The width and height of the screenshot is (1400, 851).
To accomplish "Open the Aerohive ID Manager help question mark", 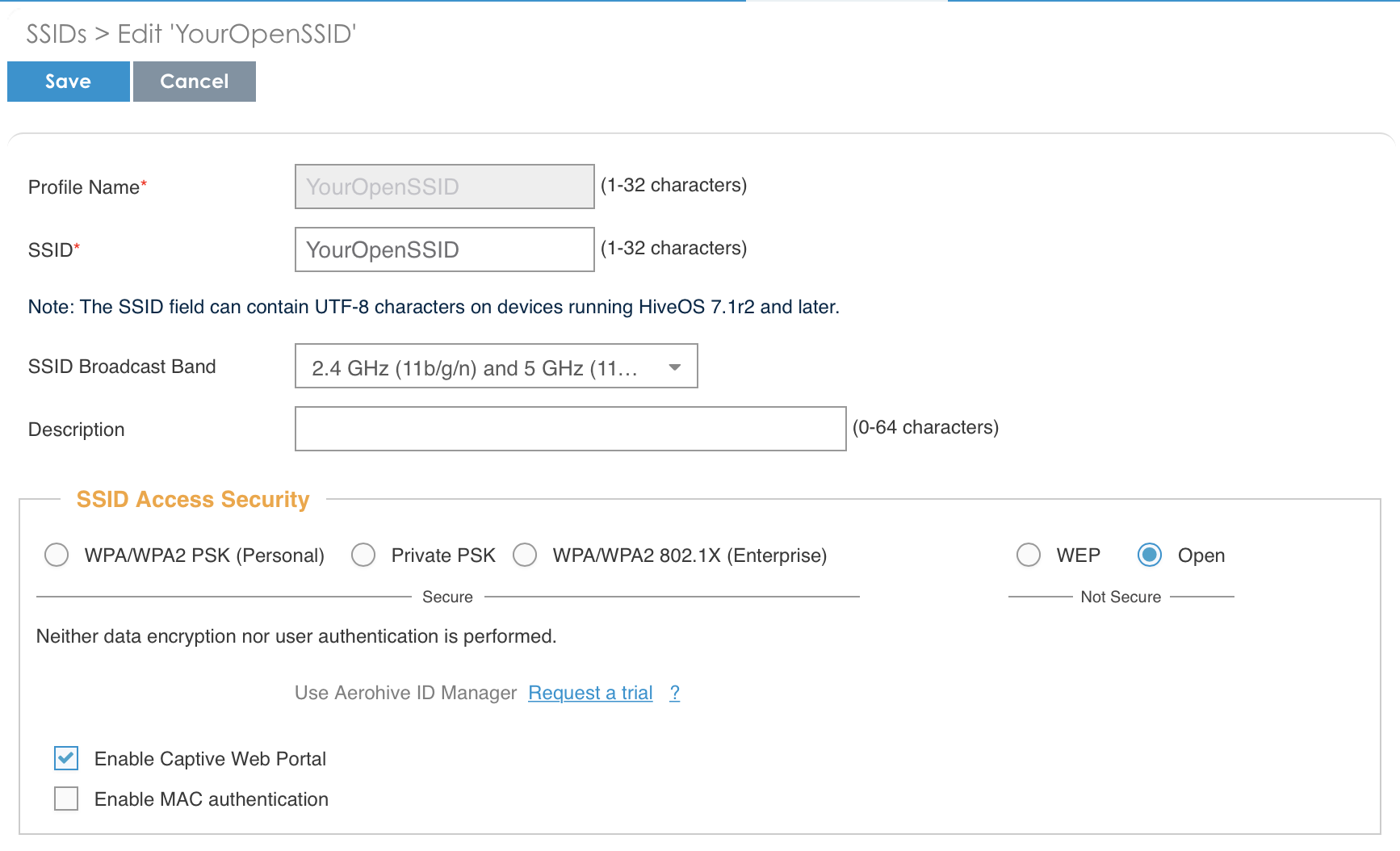I will tap(675, 693).
